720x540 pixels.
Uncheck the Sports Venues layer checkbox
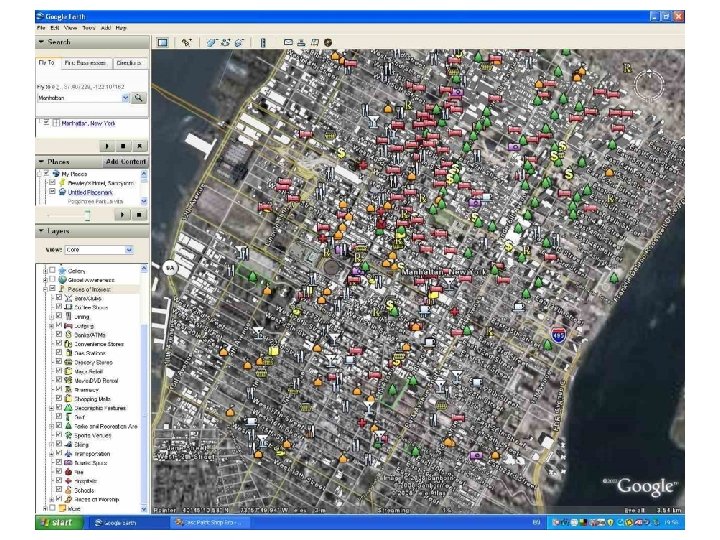(59, 435)
